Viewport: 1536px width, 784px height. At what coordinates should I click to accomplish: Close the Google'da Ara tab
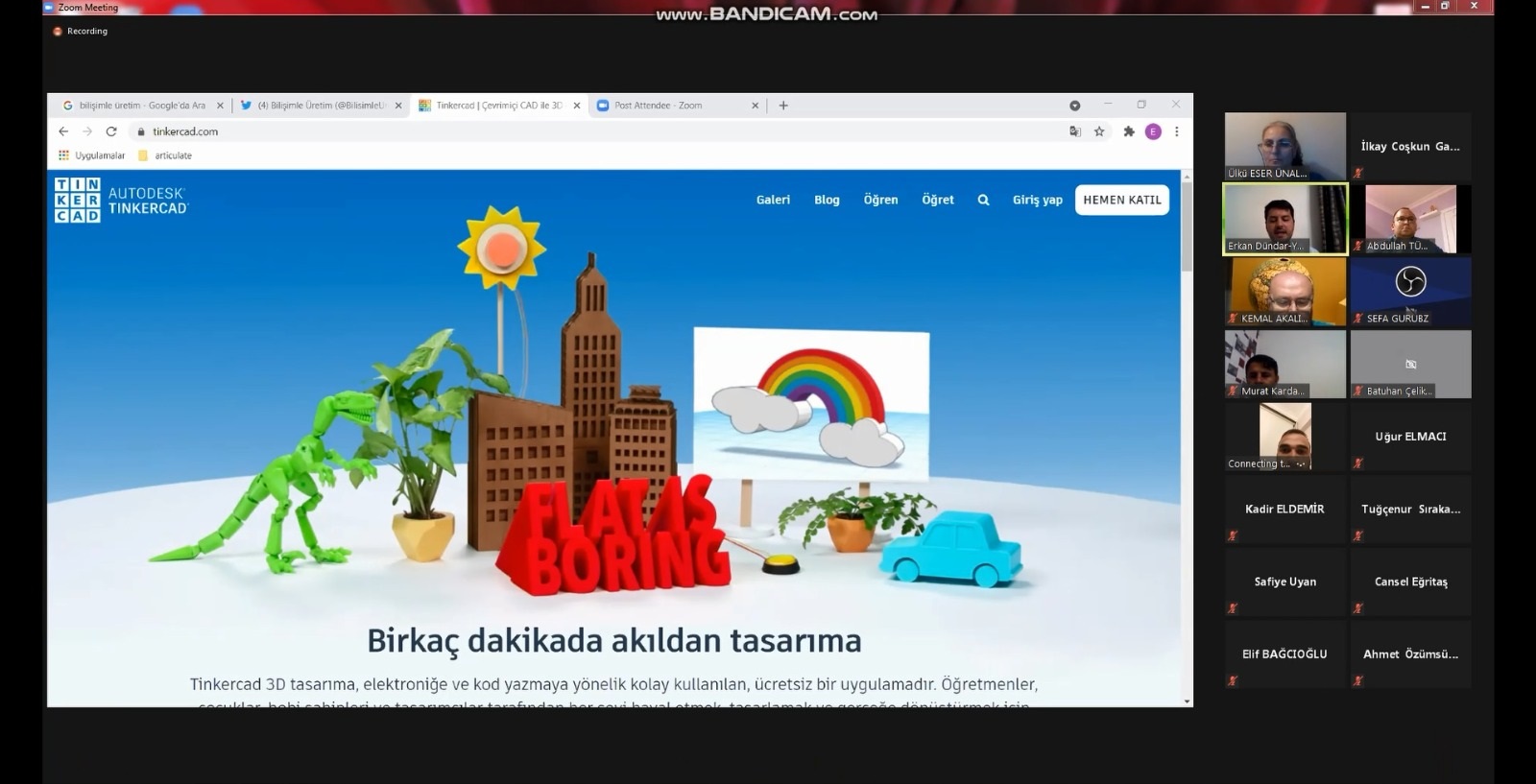[220, 106]
